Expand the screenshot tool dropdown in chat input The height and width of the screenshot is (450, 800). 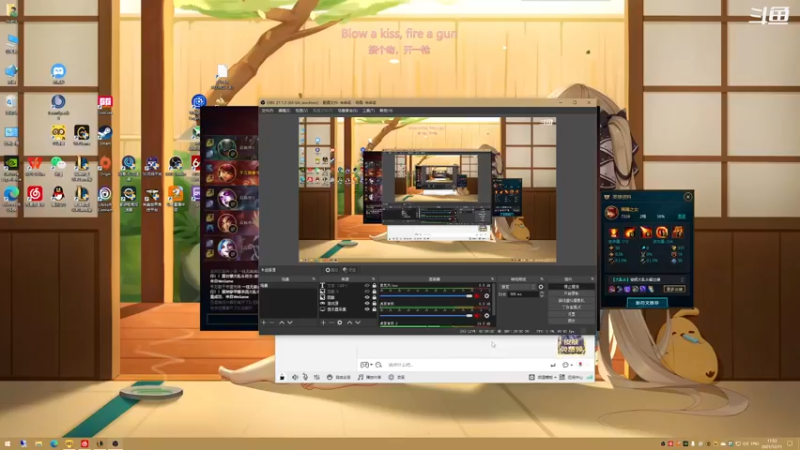371,365
